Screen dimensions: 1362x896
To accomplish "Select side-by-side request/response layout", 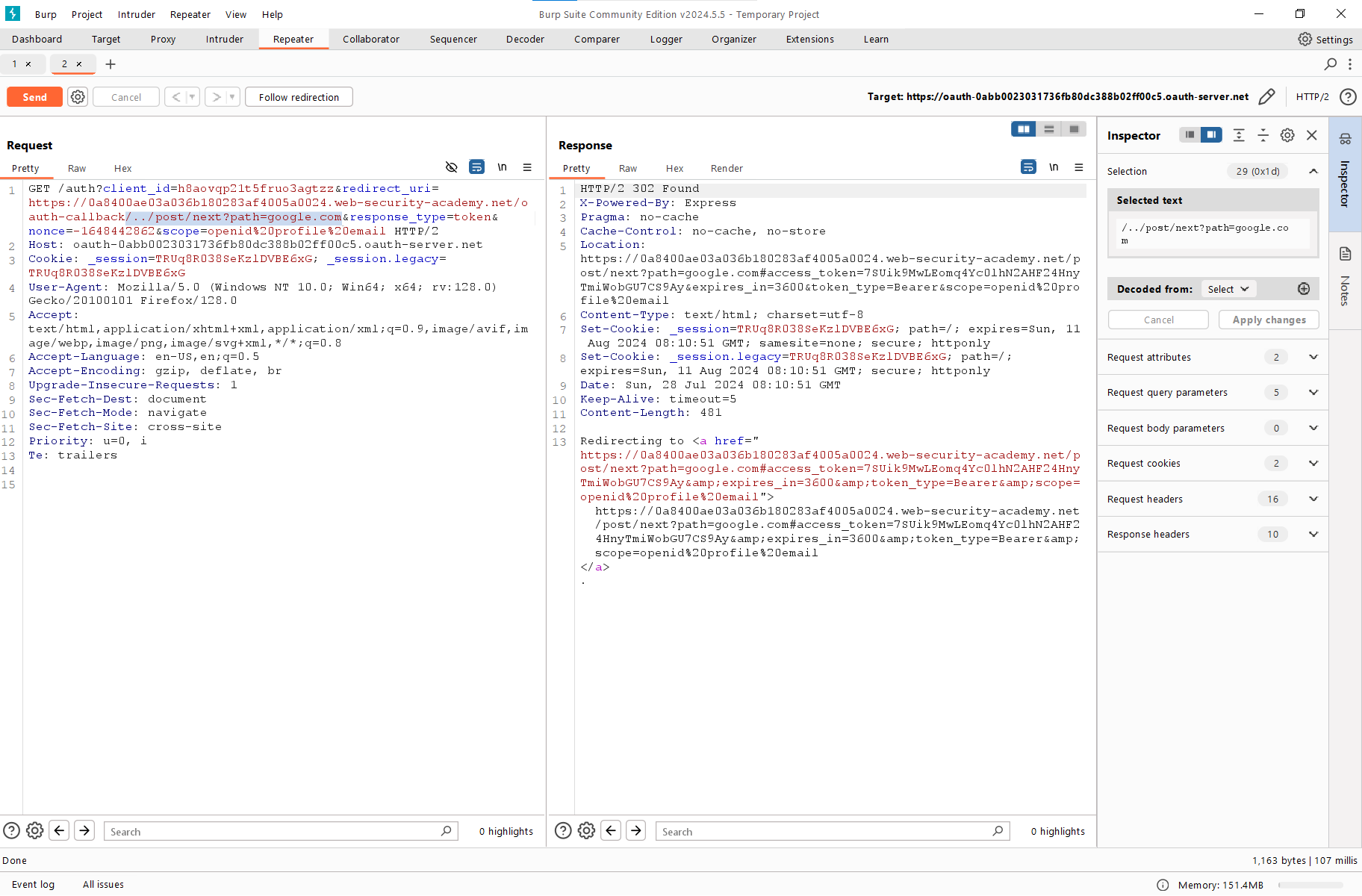I will (x=1024, y=129).
